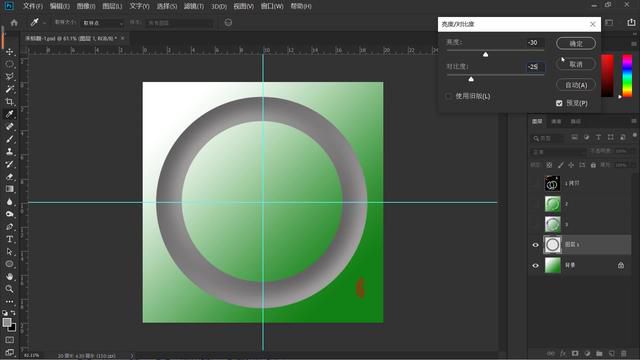Select the Blur tool
Image resolution: width=640 pixels, height=360 pixels.
tap(9, 202)
